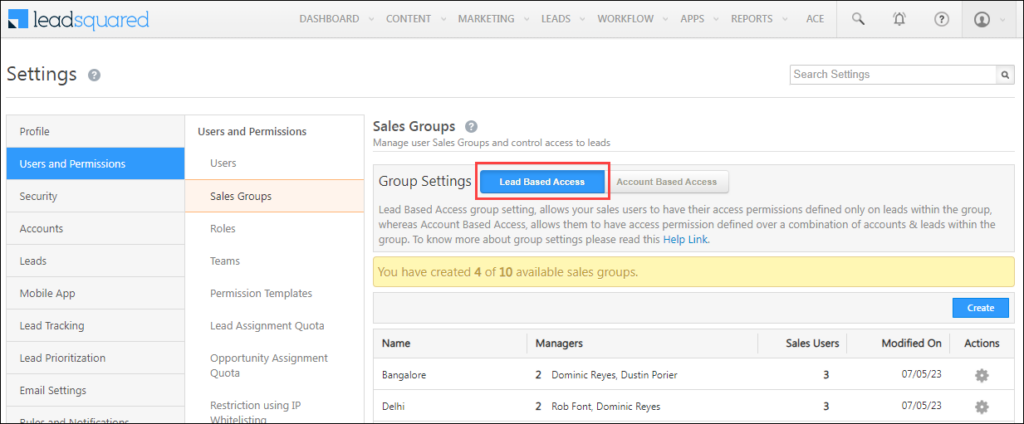Open the user profile avatar icon
The height and width of the screenshot is (424, 1024).
pyautogui.click(x=982, y=20)
